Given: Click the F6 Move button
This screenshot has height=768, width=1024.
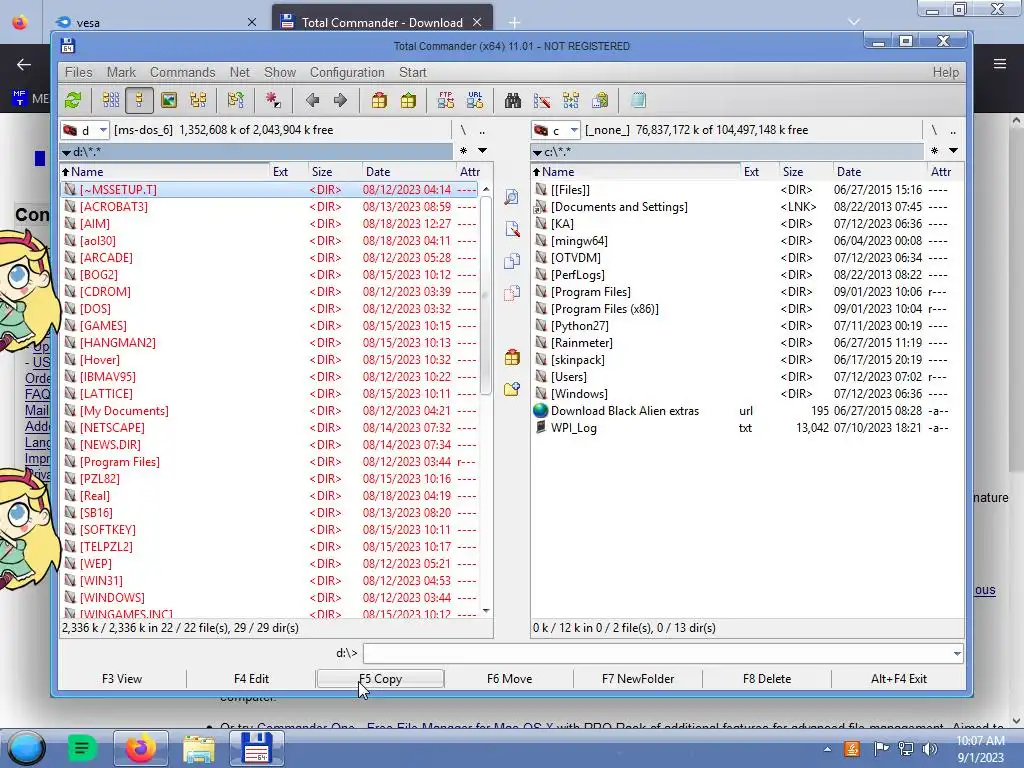Looking at the screenshot, I should click(509, 679).
